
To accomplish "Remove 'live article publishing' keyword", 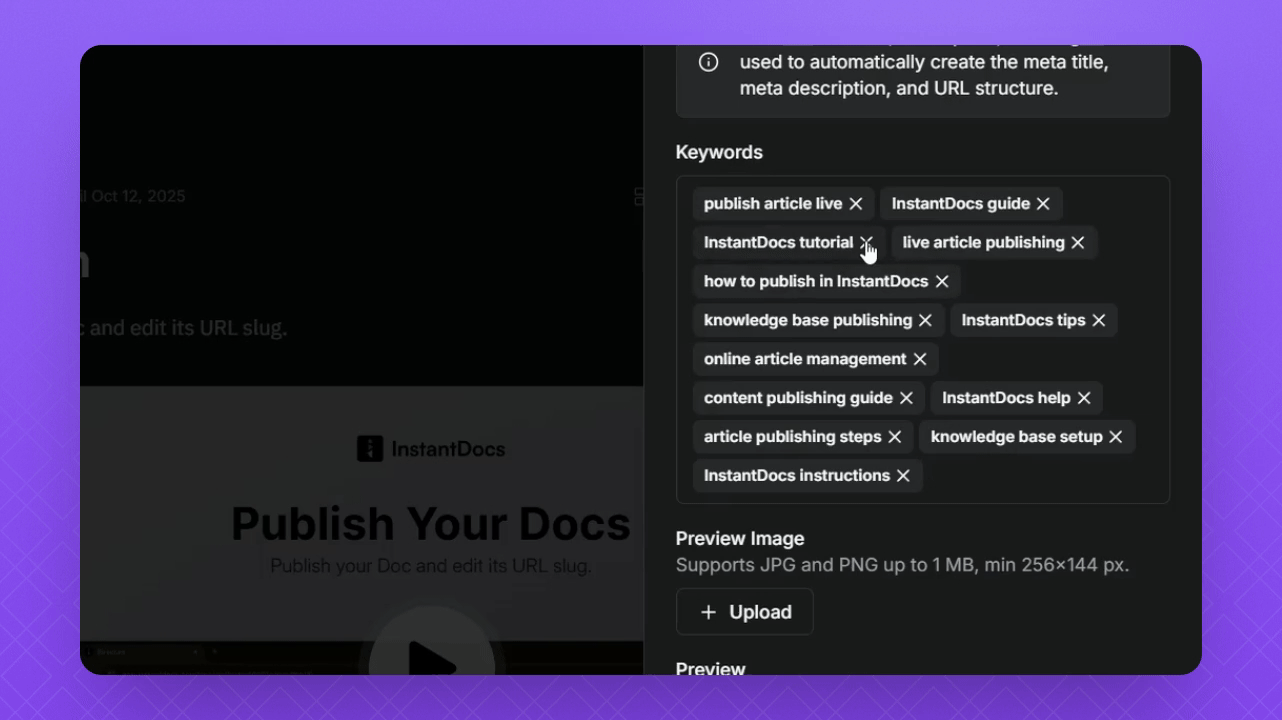I will 1078,243.
